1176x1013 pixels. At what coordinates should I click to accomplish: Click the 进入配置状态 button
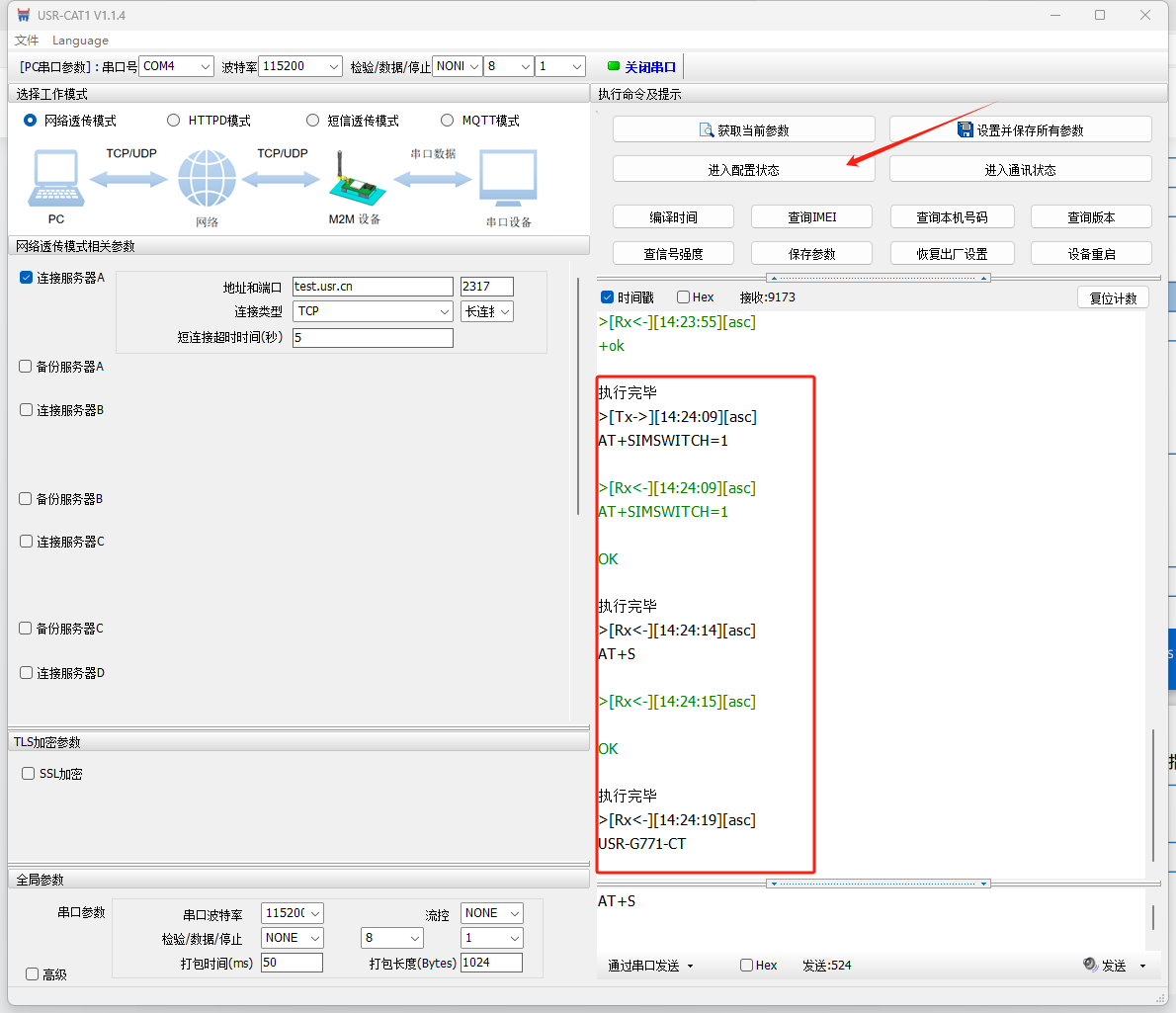click(743, 170)
